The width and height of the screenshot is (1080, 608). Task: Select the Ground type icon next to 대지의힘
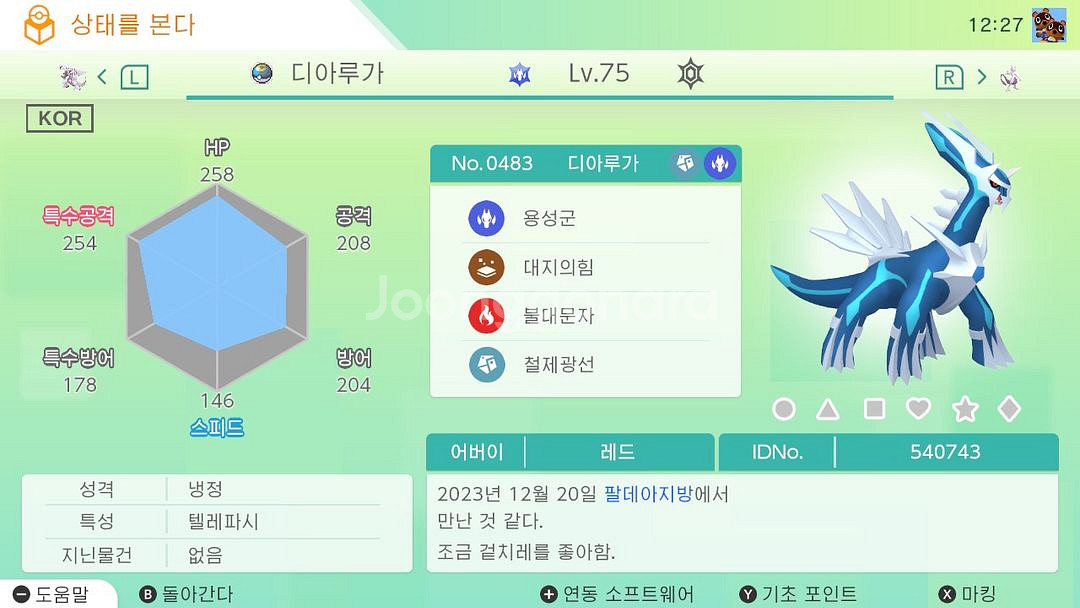click(486, 267)
